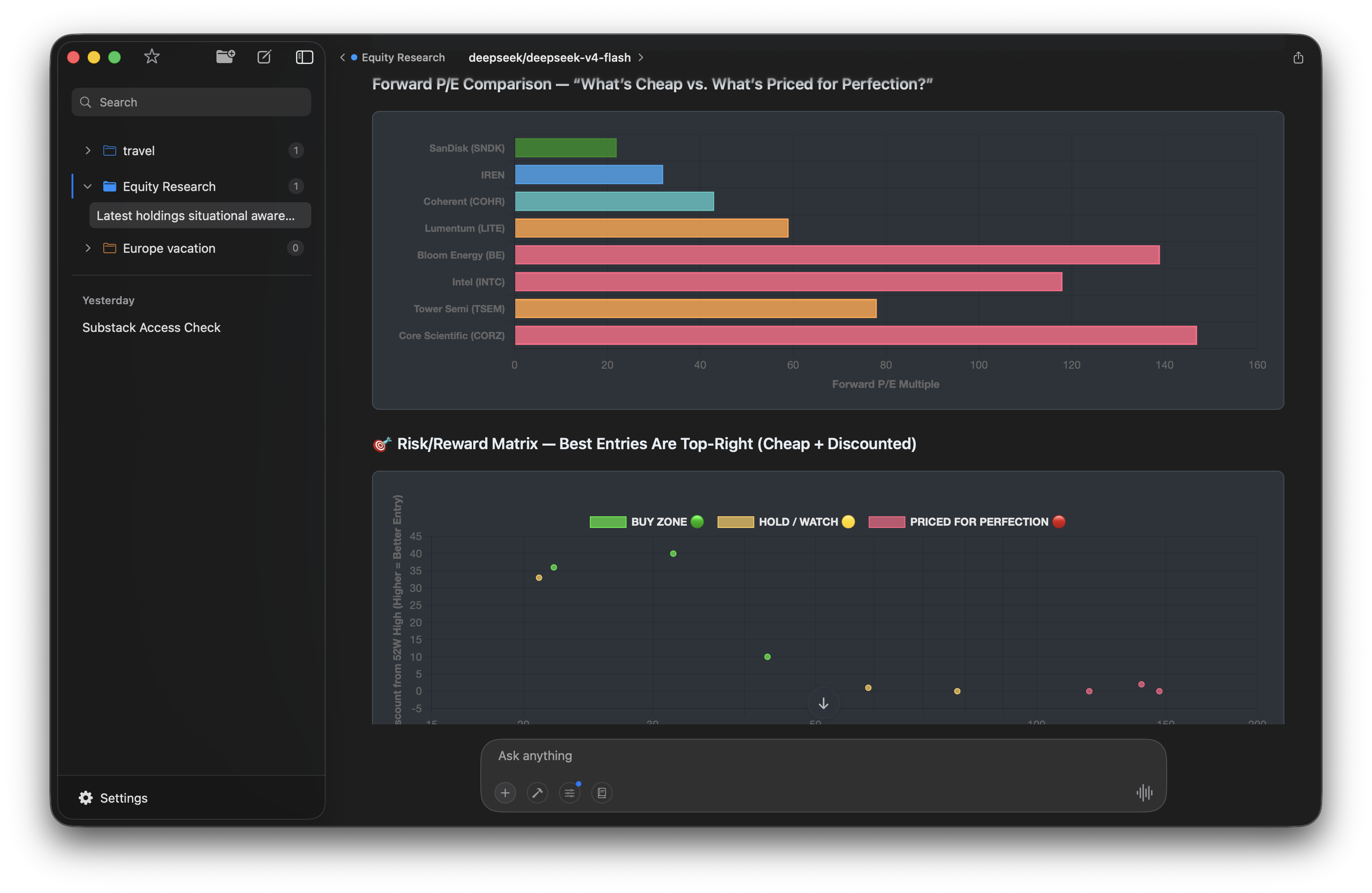Screen dimensions: 1372x893
Task: Click the star favorite icon
Action: 152,56
